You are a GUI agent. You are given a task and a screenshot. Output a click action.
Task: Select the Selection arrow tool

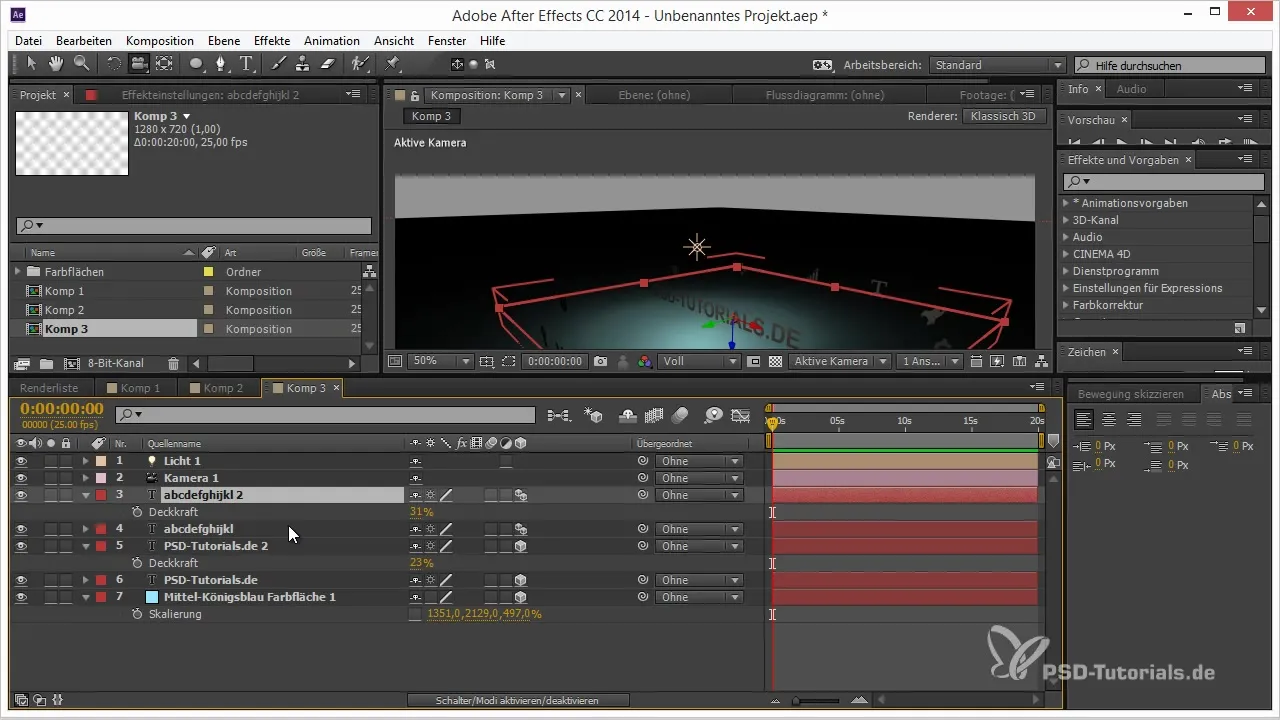pos(32,64)
